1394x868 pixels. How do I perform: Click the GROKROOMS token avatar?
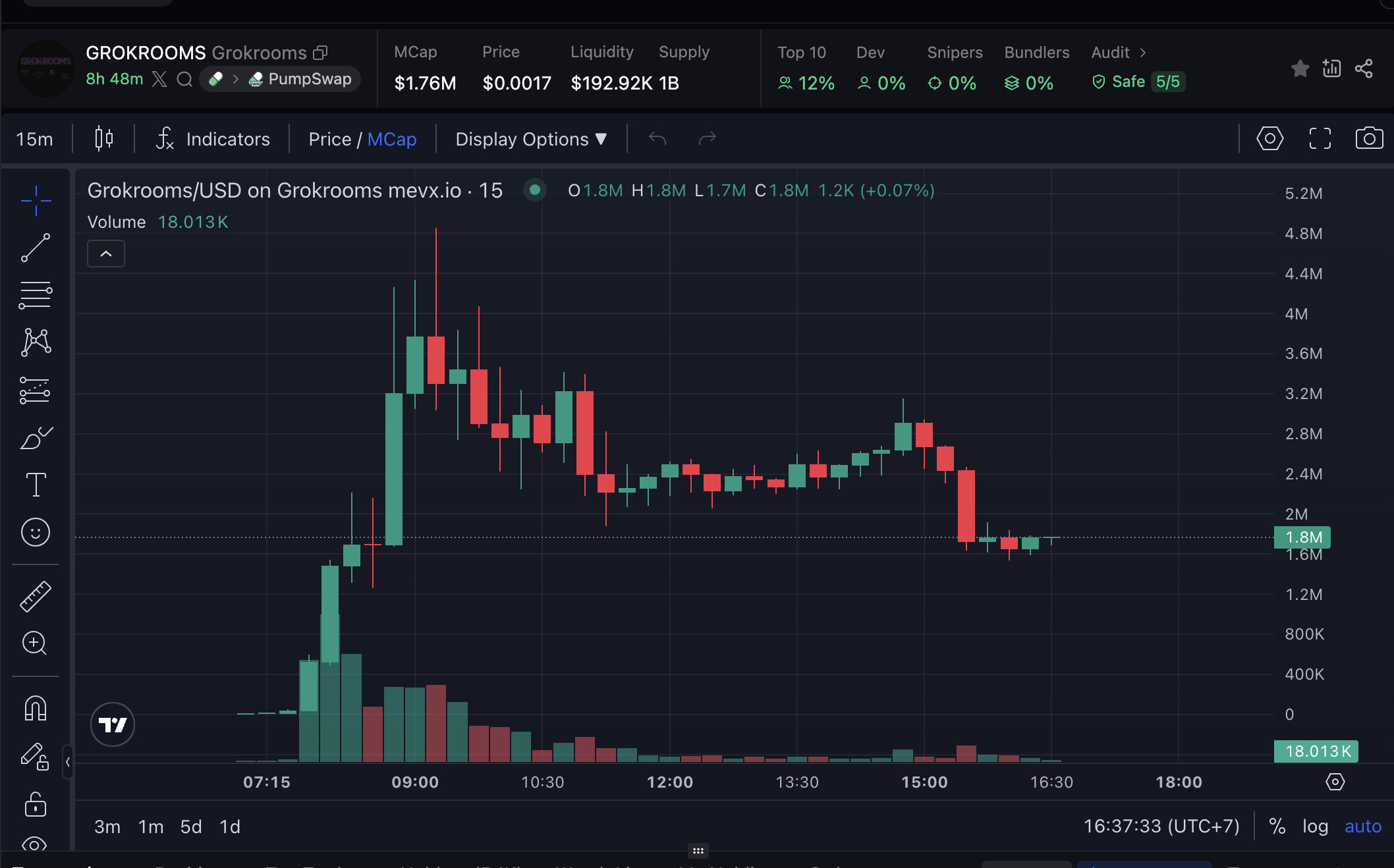pyautogui.click(x=45, y=68)
